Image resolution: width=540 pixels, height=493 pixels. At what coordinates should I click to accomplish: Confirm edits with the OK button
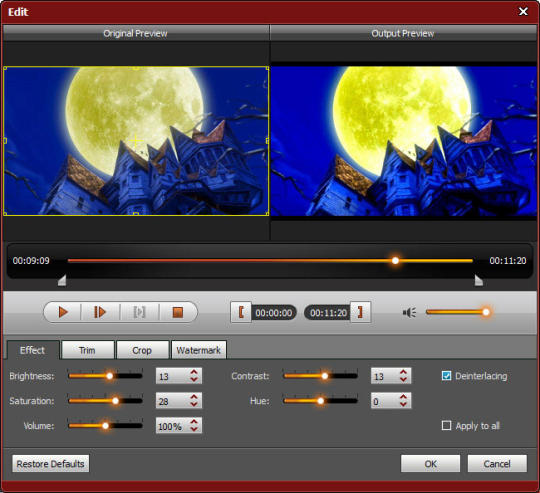[430, 464]
